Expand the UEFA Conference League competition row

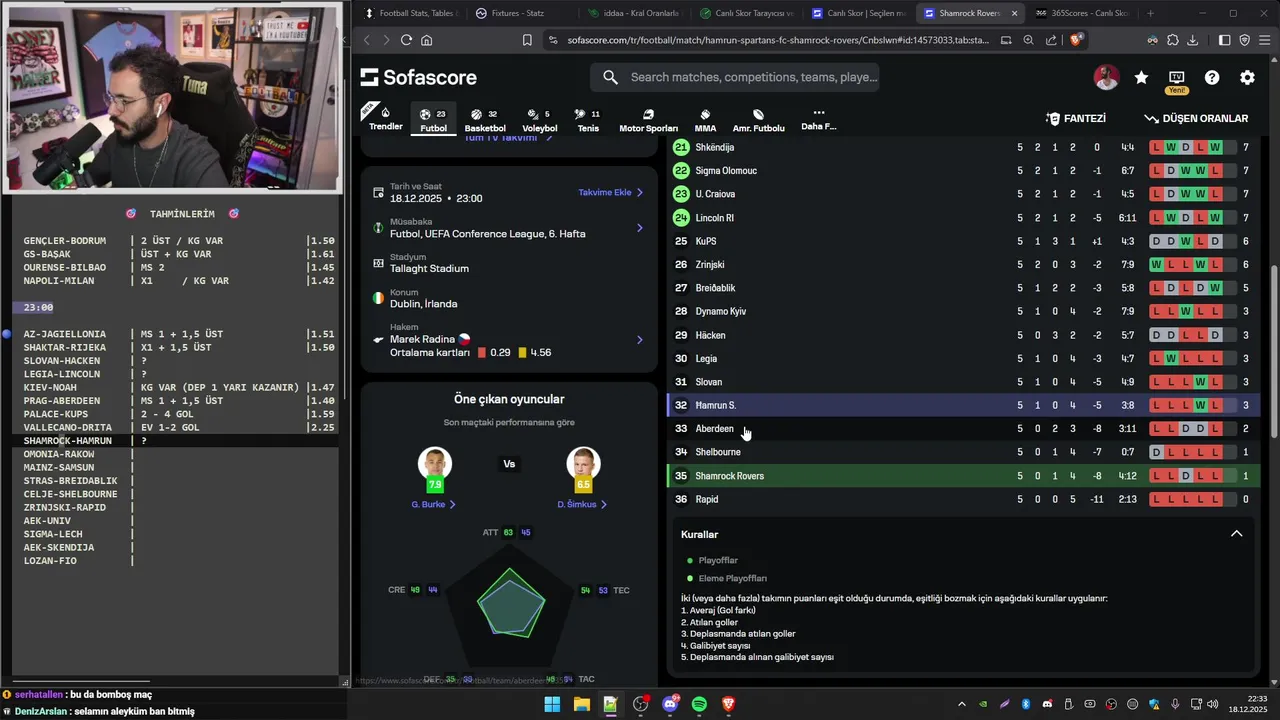[508, 227]
